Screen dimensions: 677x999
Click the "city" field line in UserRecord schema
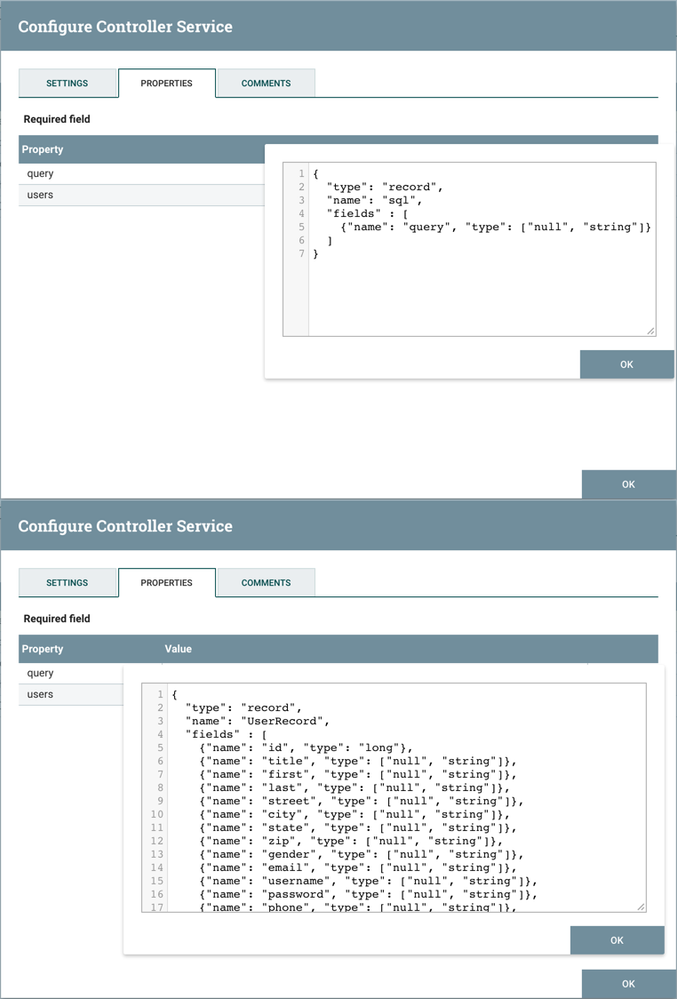[354, 815]
